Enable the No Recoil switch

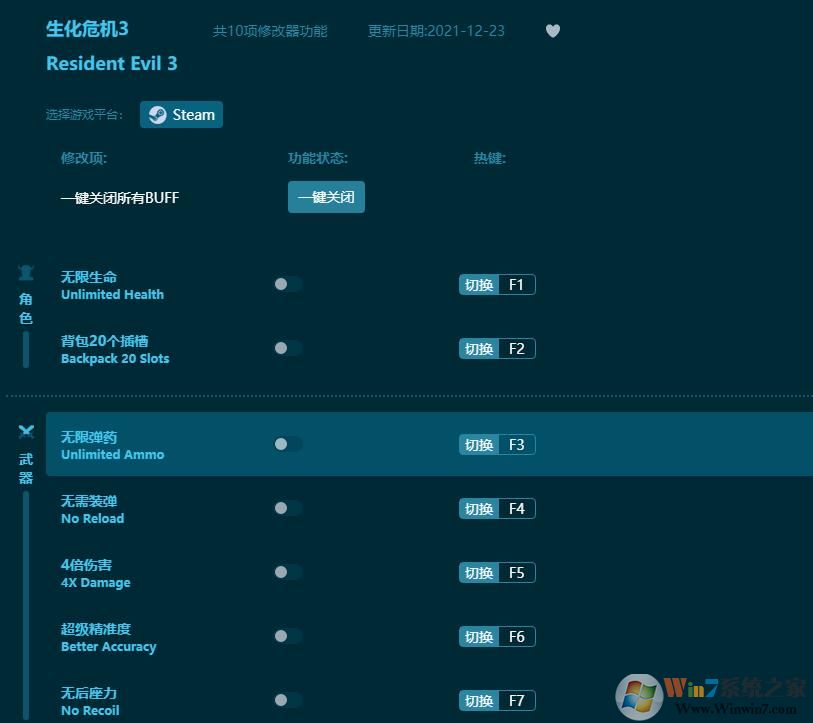(x=288, y=700)
